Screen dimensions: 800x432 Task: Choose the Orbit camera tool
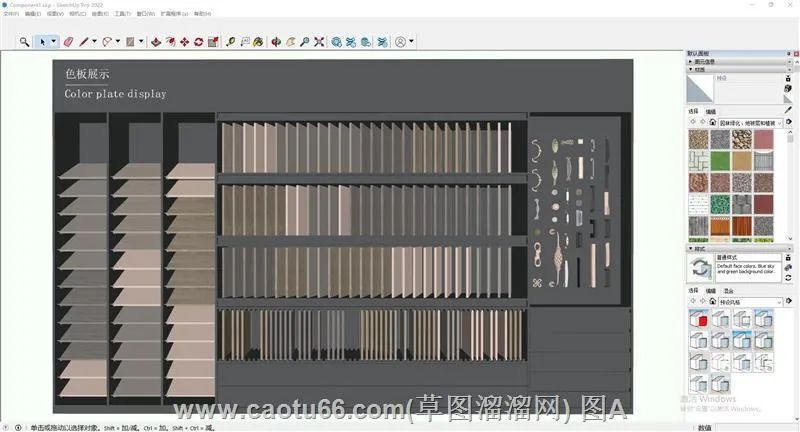click(x=276, y=42)
